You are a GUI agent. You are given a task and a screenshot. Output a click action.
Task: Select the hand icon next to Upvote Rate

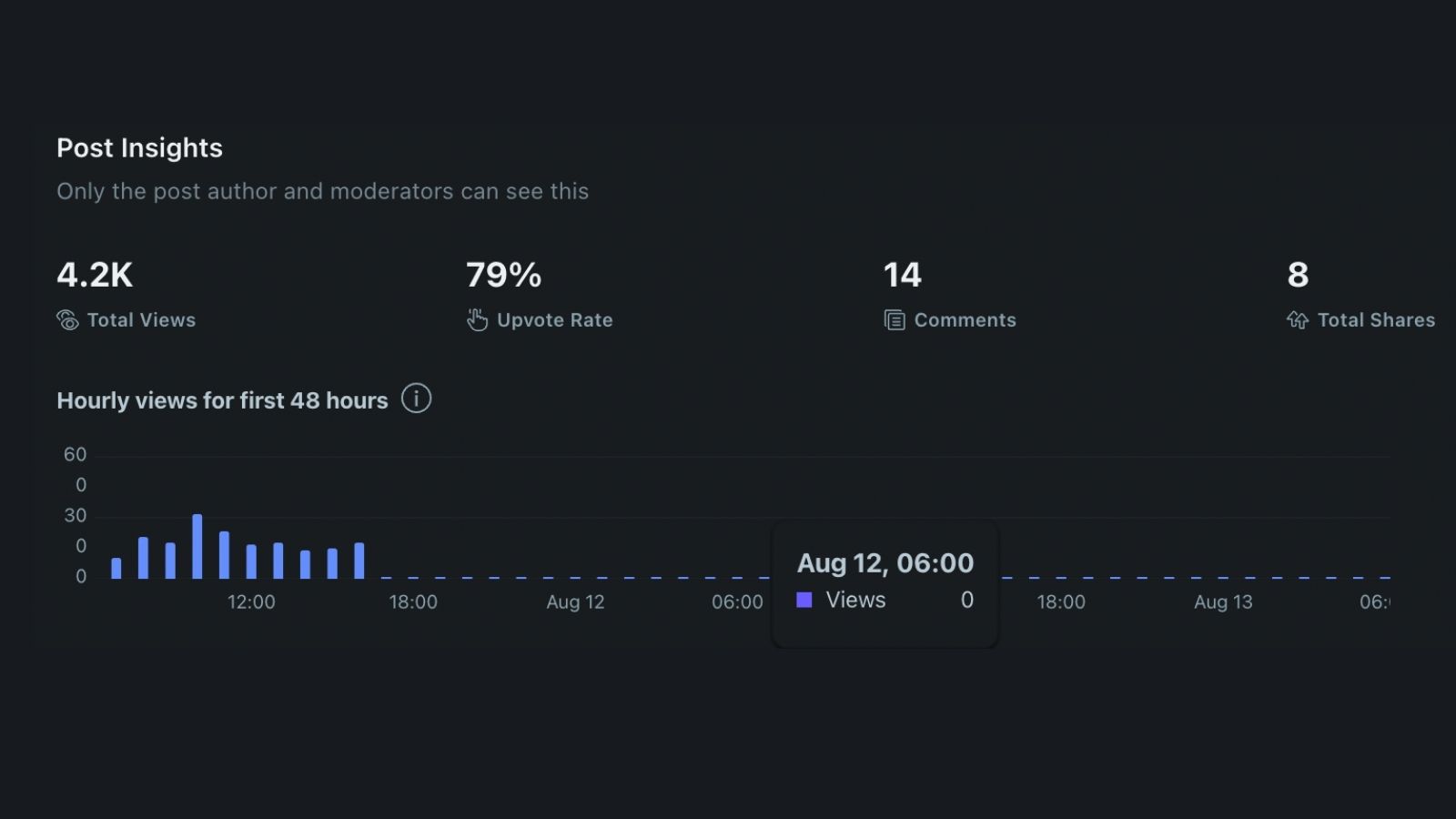[477, 319]
